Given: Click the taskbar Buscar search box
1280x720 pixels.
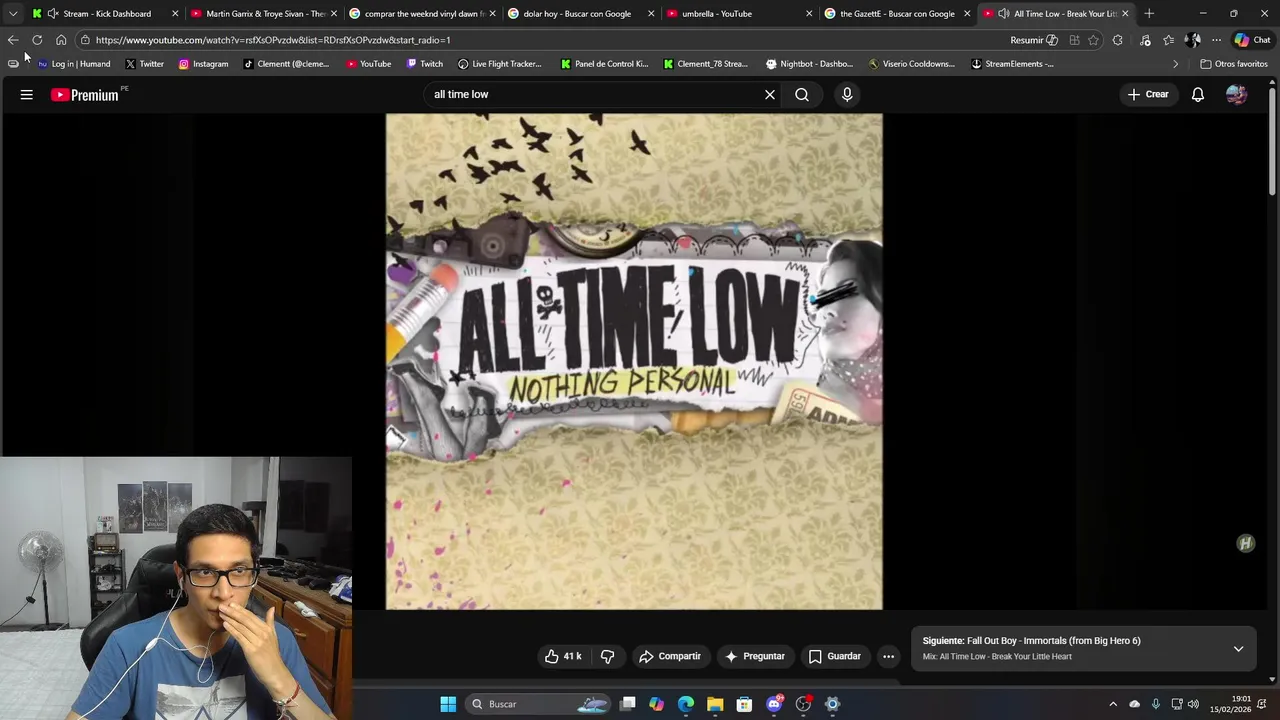Looking at the screenshot, I should (x=538, y=704).
